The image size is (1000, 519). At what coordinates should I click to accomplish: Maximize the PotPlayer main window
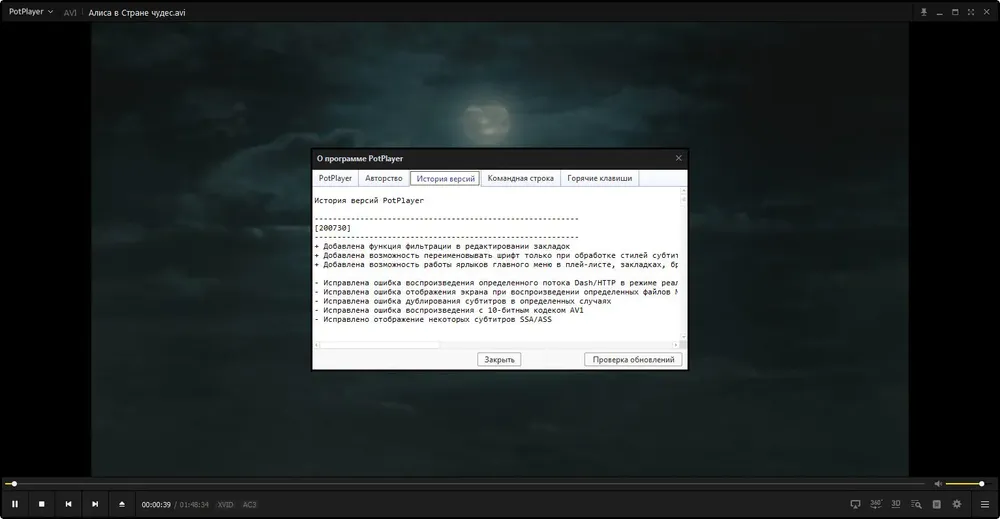(x=955, y=12)
